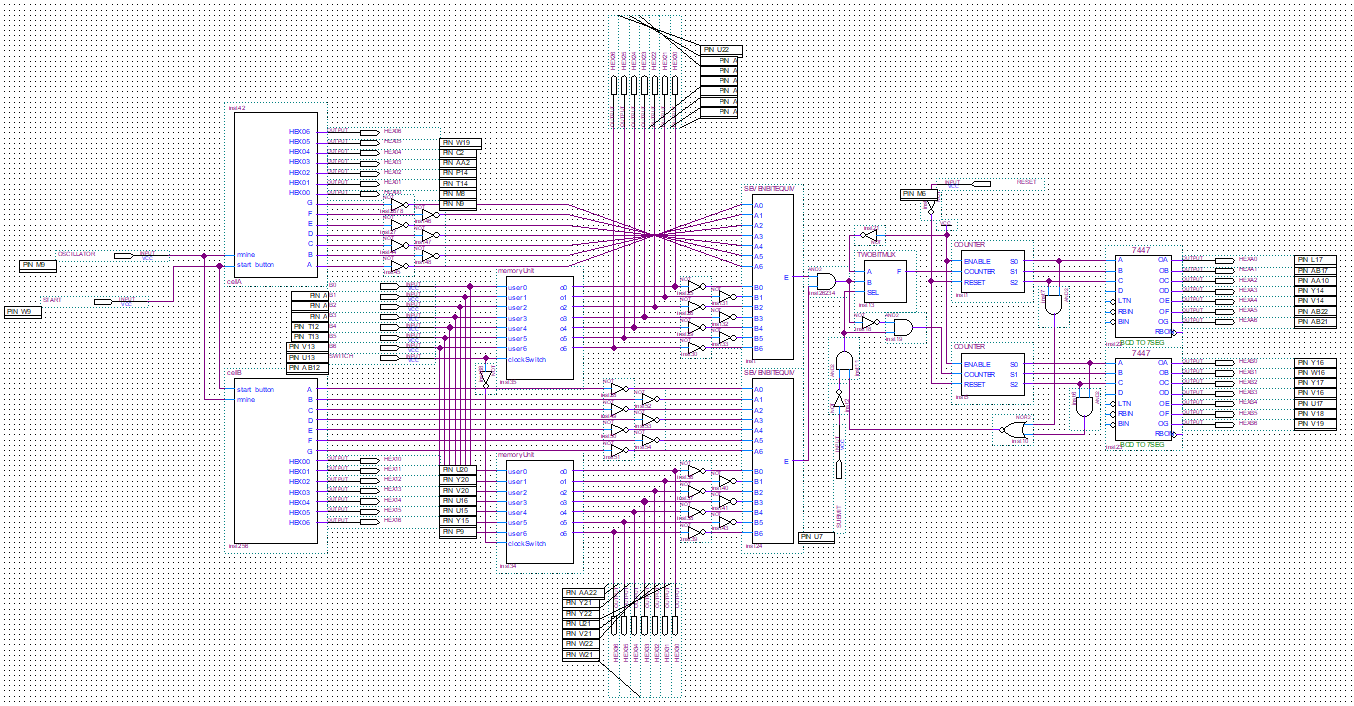Click the upper COUNTER block
Image resolution: width=1354 pixels, height=706 pixels.
pos(992,272)
